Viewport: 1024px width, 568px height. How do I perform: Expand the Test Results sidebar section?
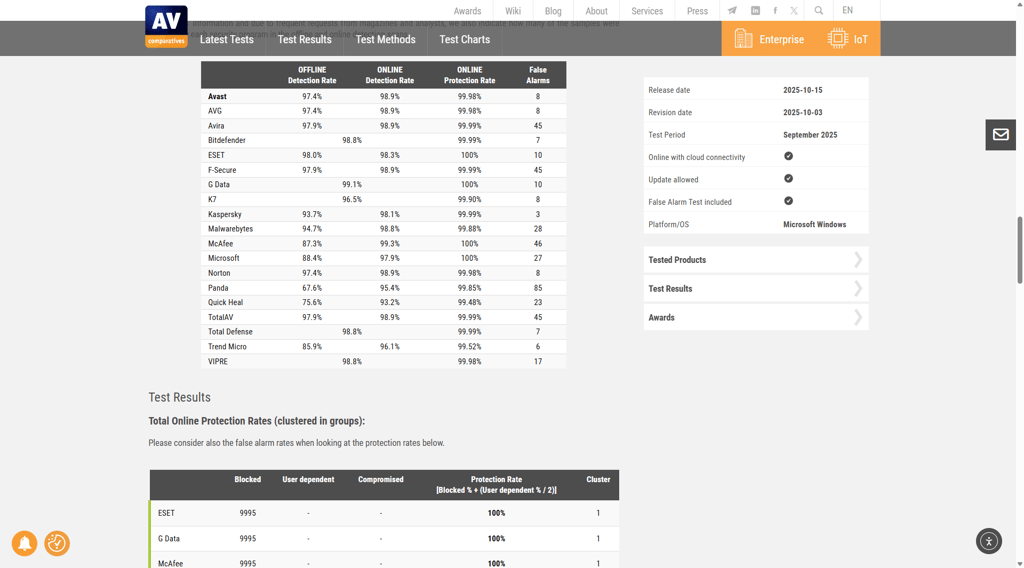tap(756, 289)
